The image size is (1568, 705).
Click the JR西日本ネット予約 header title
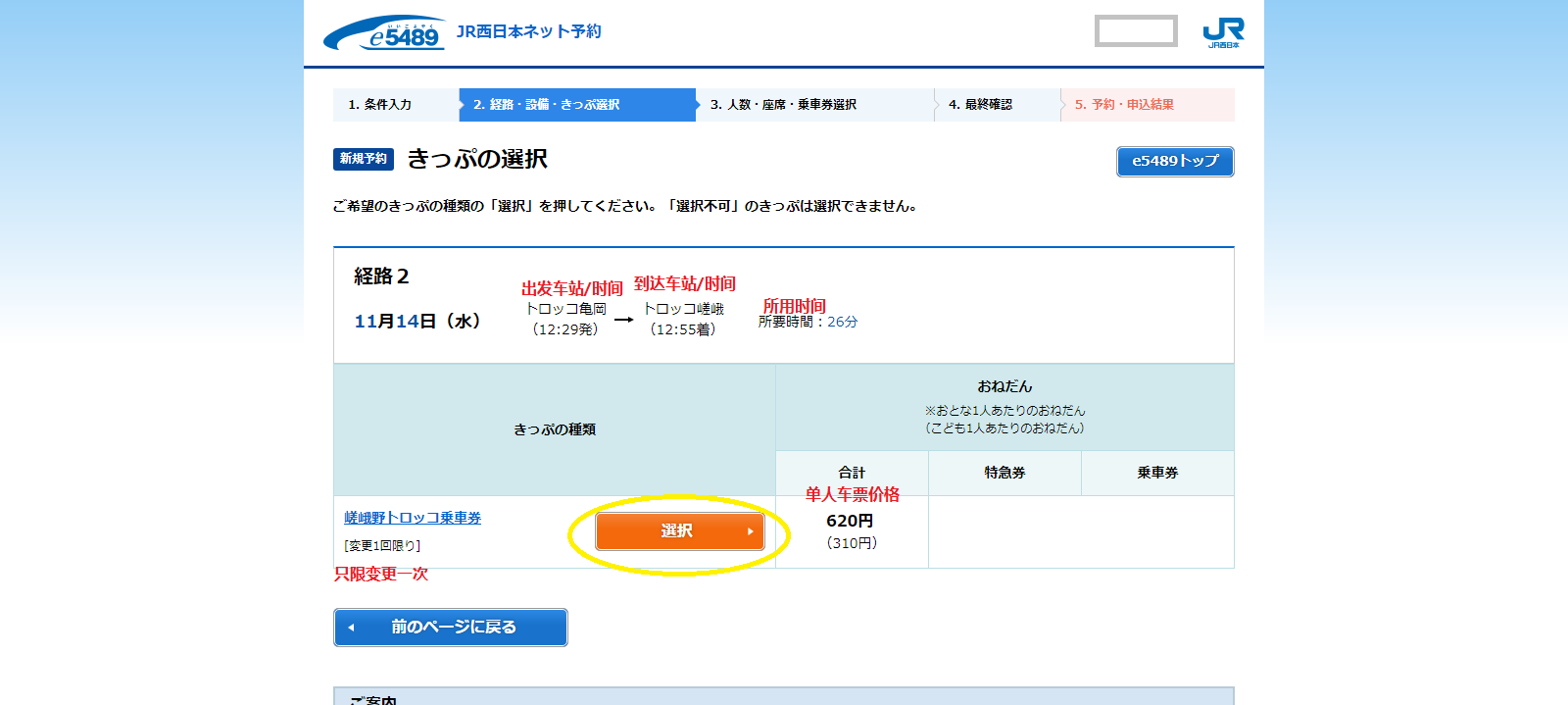click(529, 31)
